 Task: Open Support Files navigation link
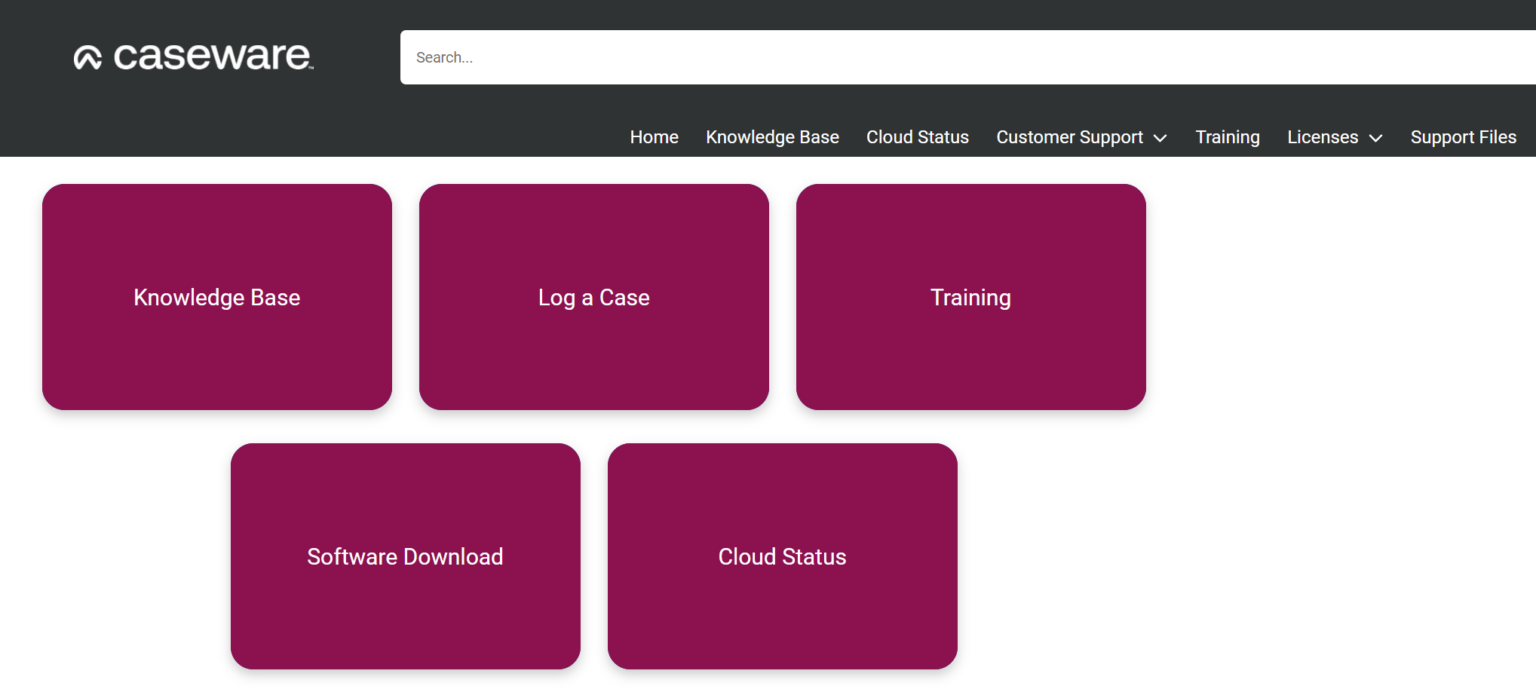click(1463, 137)
